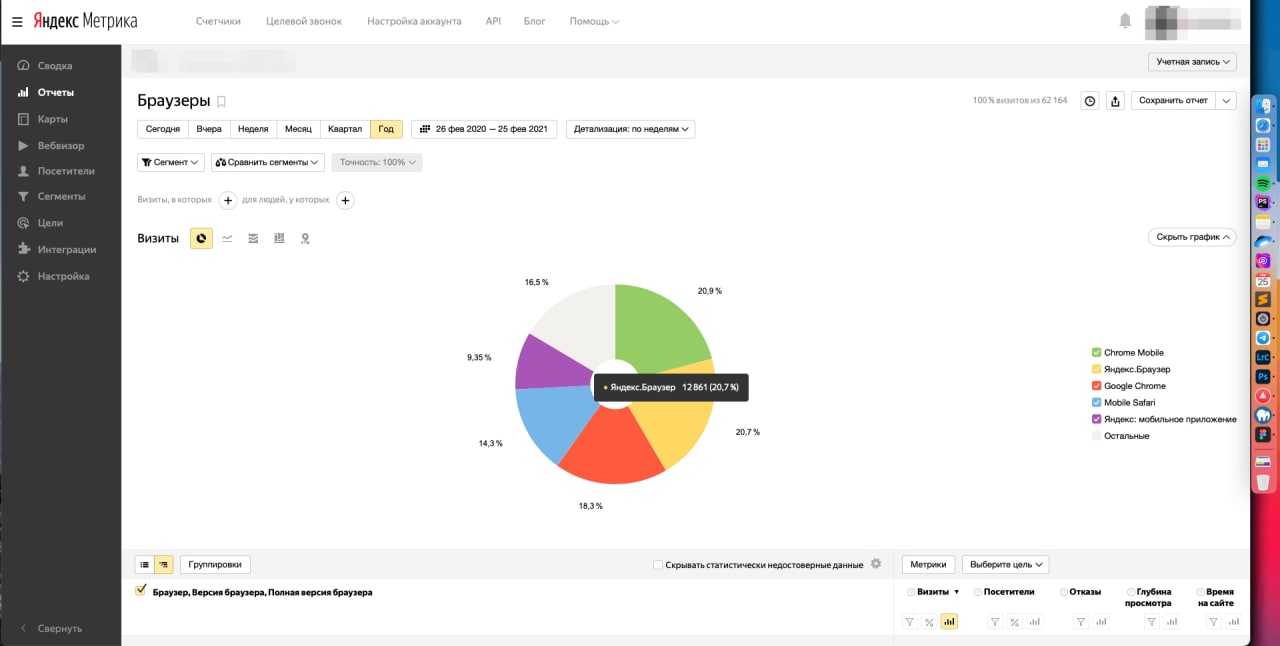
Task: Click the red Google Chrome legend swatch
Action: click(x=1096, y=386)
